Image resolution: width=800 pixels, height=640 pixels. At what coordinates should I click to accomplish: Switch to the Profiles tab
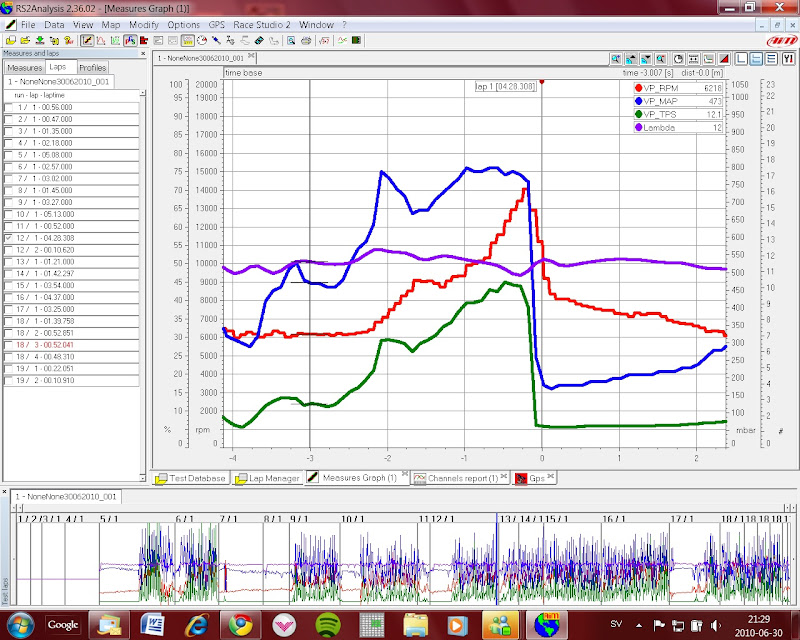click(x=92, y=68)
